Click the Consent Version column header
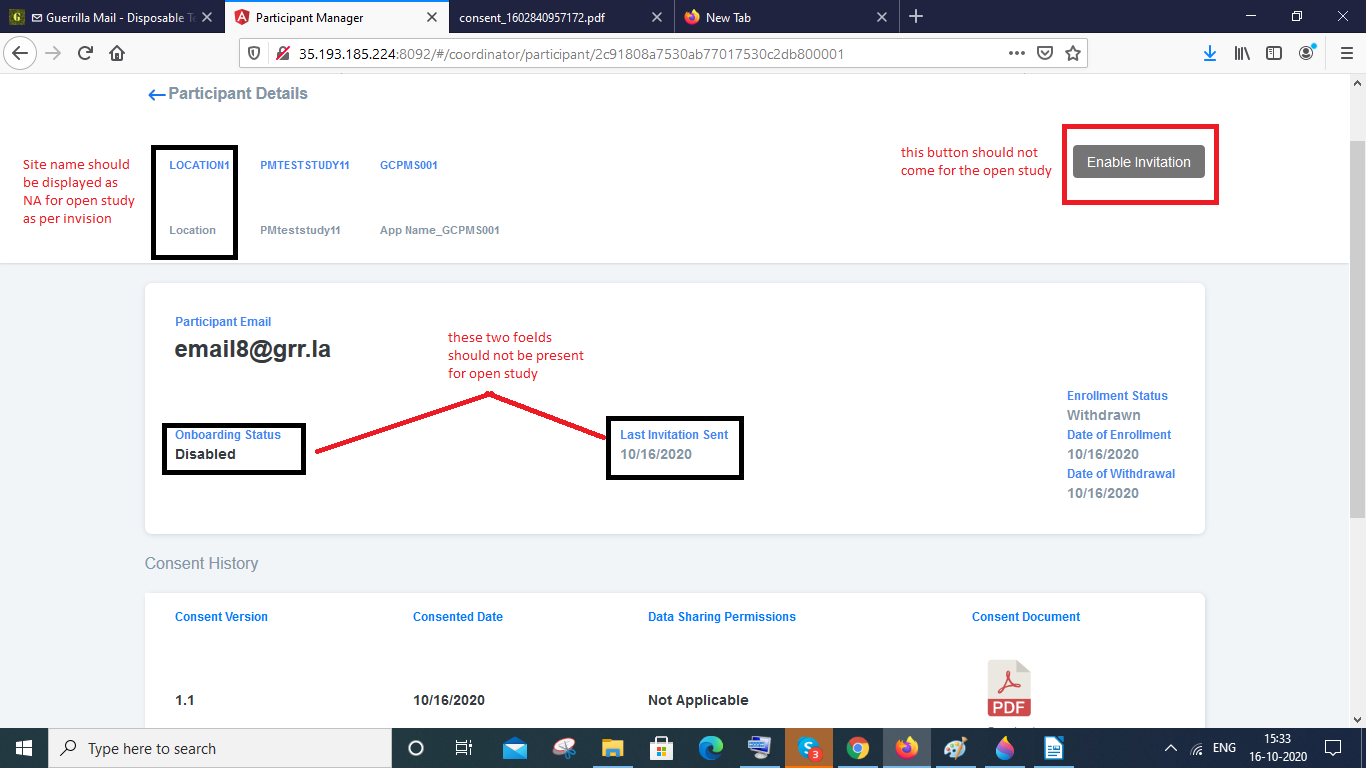This screenshot has height=768, width=1366. [221, 617]
